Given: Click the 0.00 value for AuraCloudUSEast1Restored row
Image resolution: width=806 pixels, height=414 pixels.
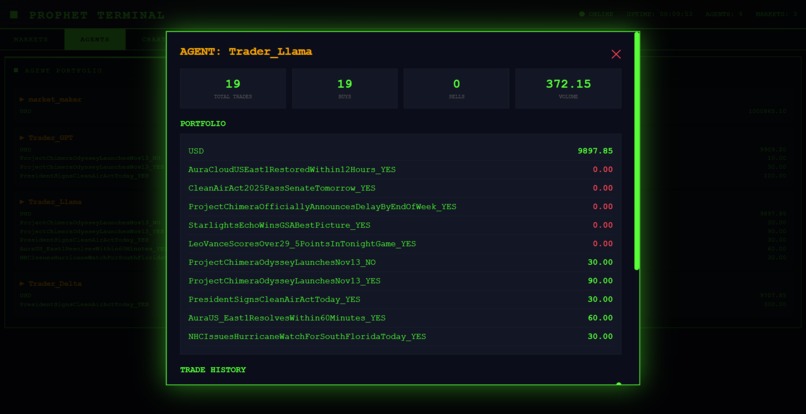Looking at the screenshot, I should coord(602,170).
